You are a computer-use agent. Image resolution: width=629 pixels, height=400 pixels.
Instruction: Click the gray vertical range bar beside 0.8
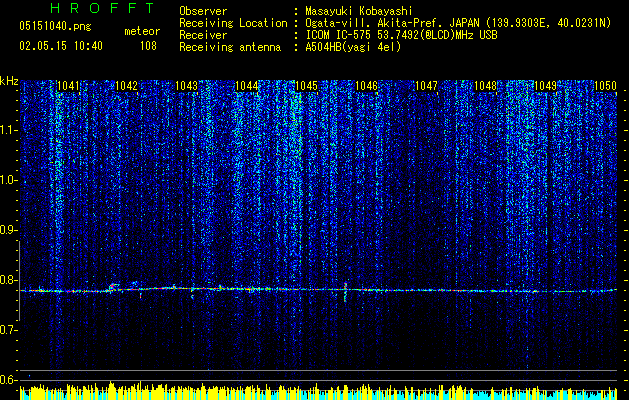19,281
